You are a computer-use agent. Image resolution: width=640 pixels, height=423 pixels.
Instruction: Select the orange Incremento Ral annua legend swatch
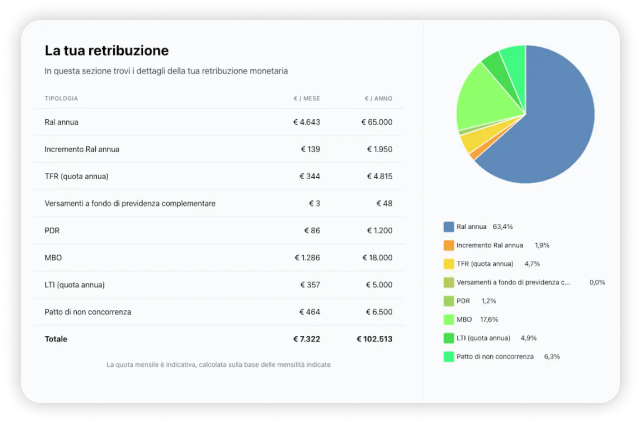point(448,245)
